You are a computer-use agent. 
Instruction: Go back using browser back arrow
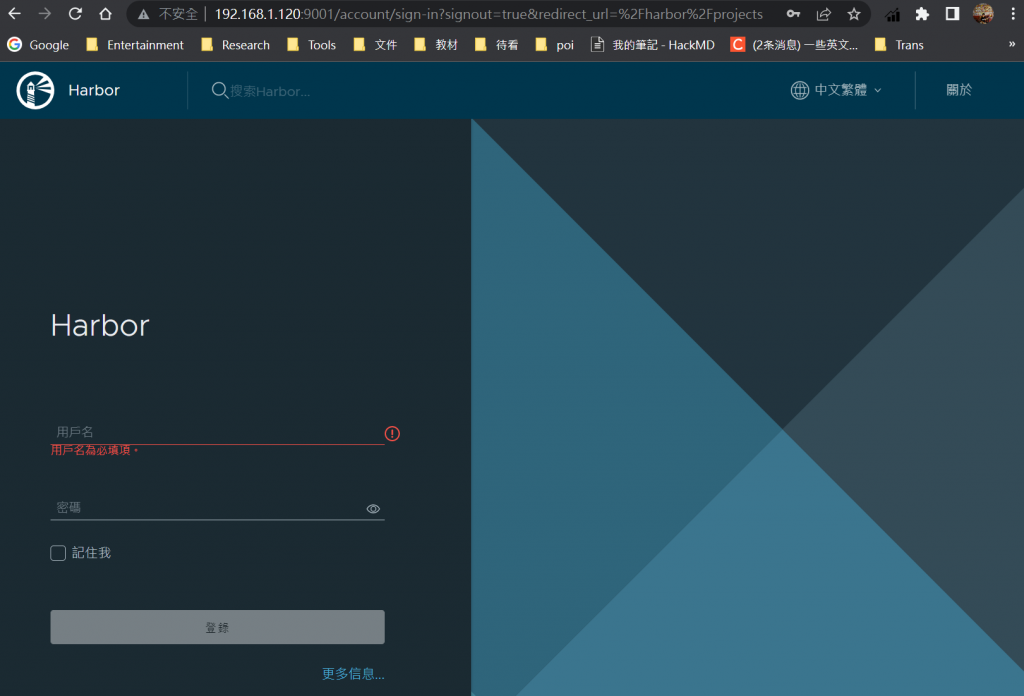point(14,14)
